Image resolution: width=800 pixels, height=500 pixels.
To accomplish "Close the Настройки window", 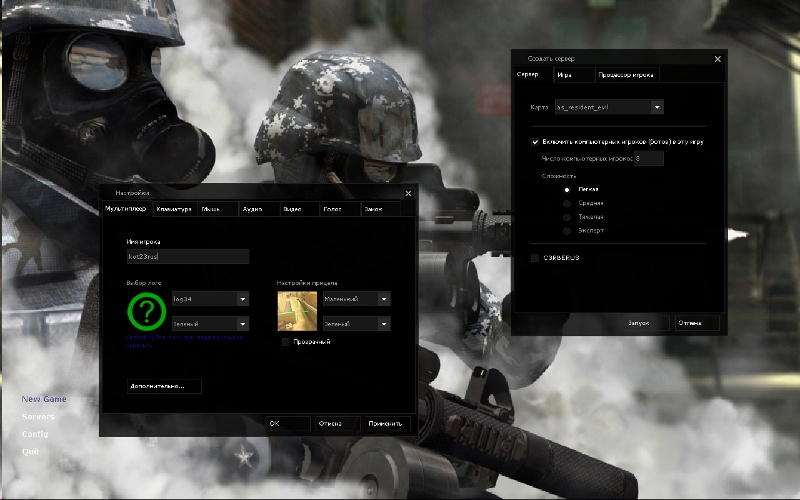I will point(408,193).
